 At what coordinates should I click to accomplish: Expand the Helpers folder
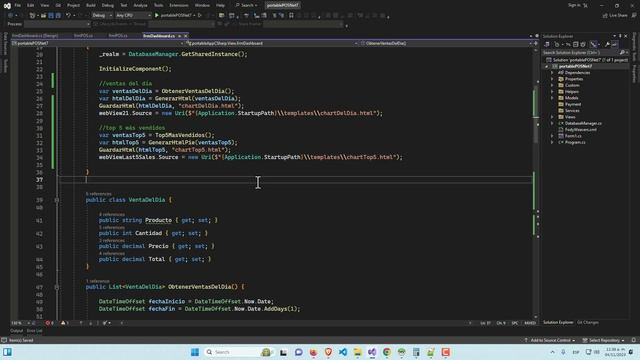tap(552, 92)
